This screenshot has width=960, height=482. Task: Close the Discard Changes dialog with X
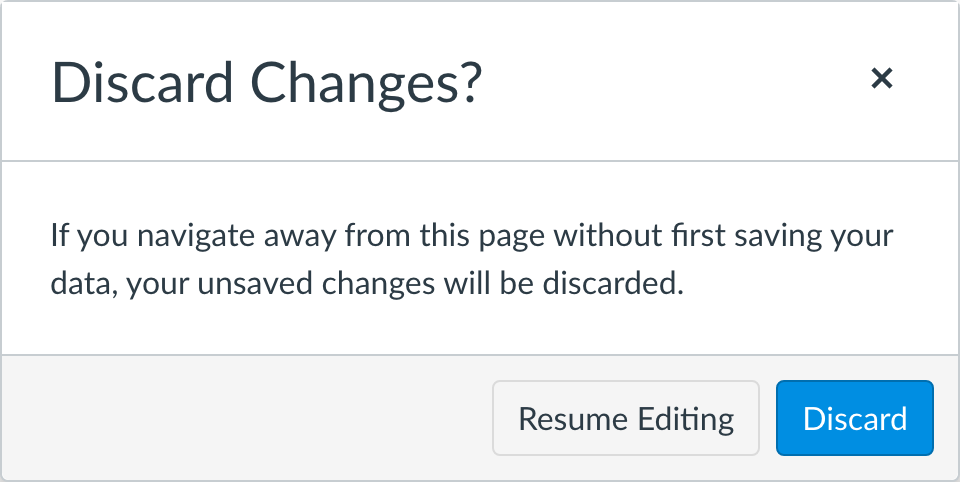pos(881,79)
